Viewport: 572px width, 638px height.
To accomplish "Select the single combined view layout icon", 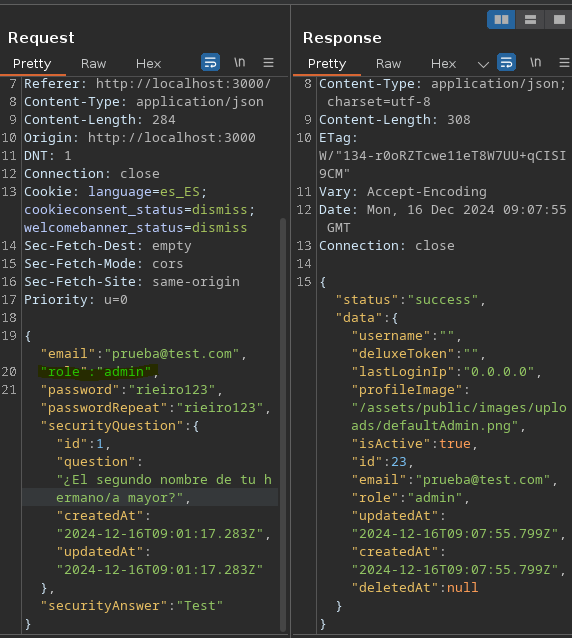I will (559, 20).
